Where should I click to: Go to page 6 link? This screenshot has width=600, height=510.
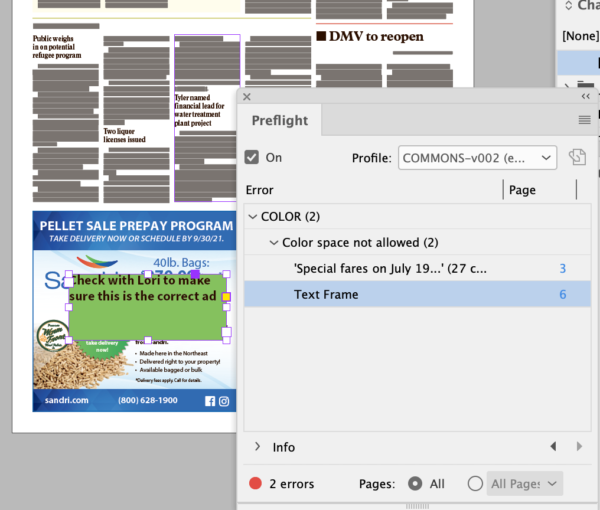coord(562,295)
